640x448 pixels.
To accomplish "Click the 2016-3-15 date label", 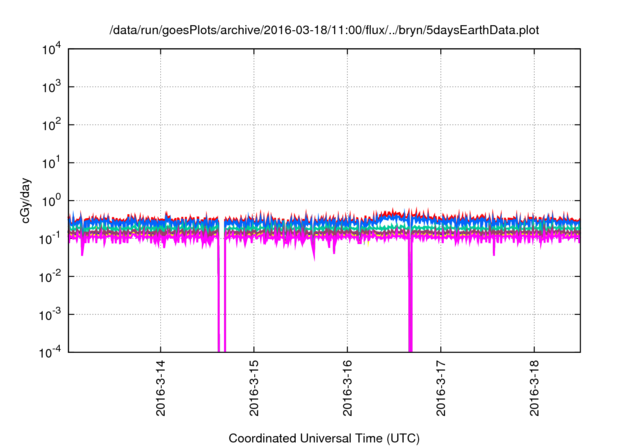I will [254, 388].
